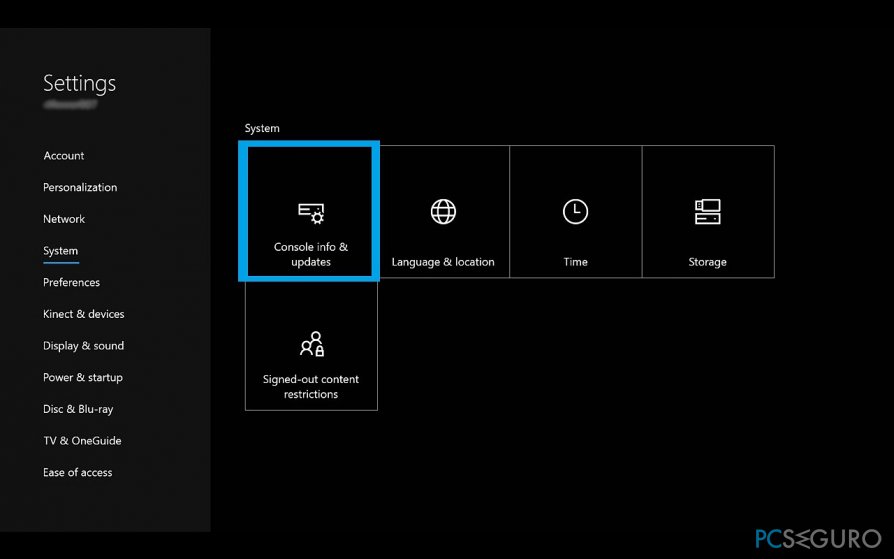Screen dimensions: 894x559
Task: Select Kinect & devices category
Action: point(84,314)
